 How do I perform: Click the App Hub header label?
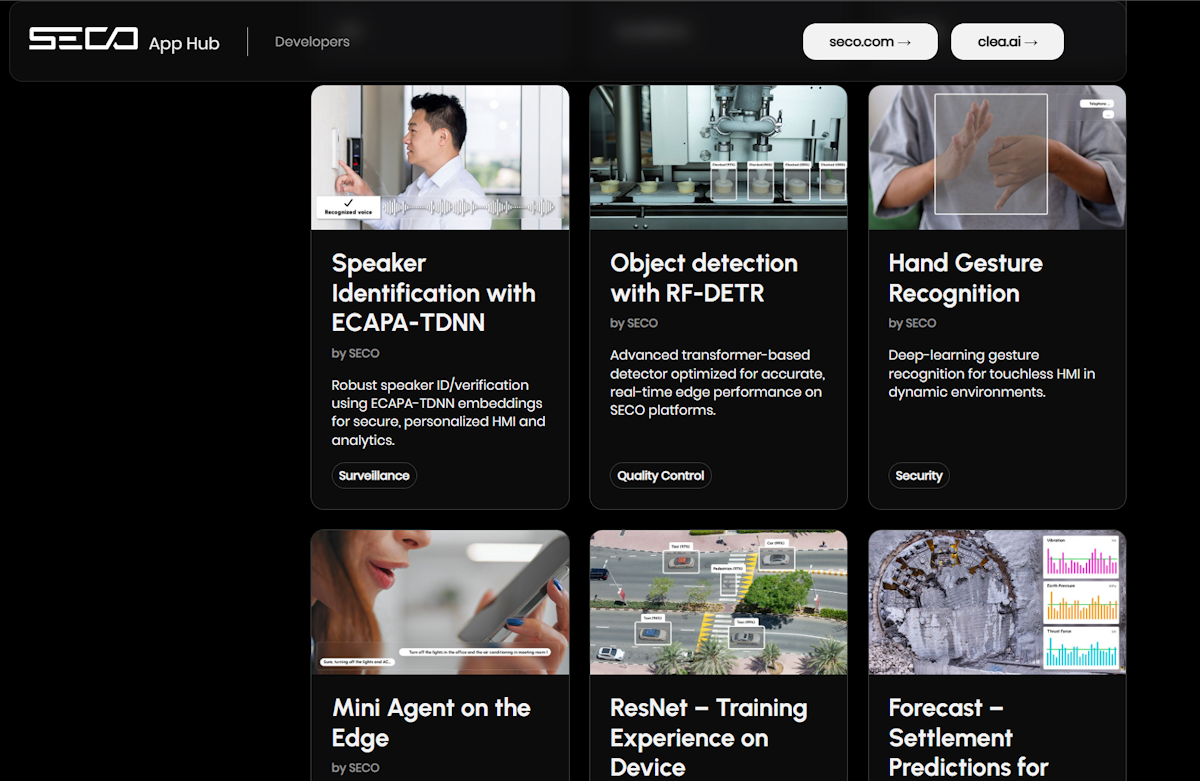click(184, 44)
